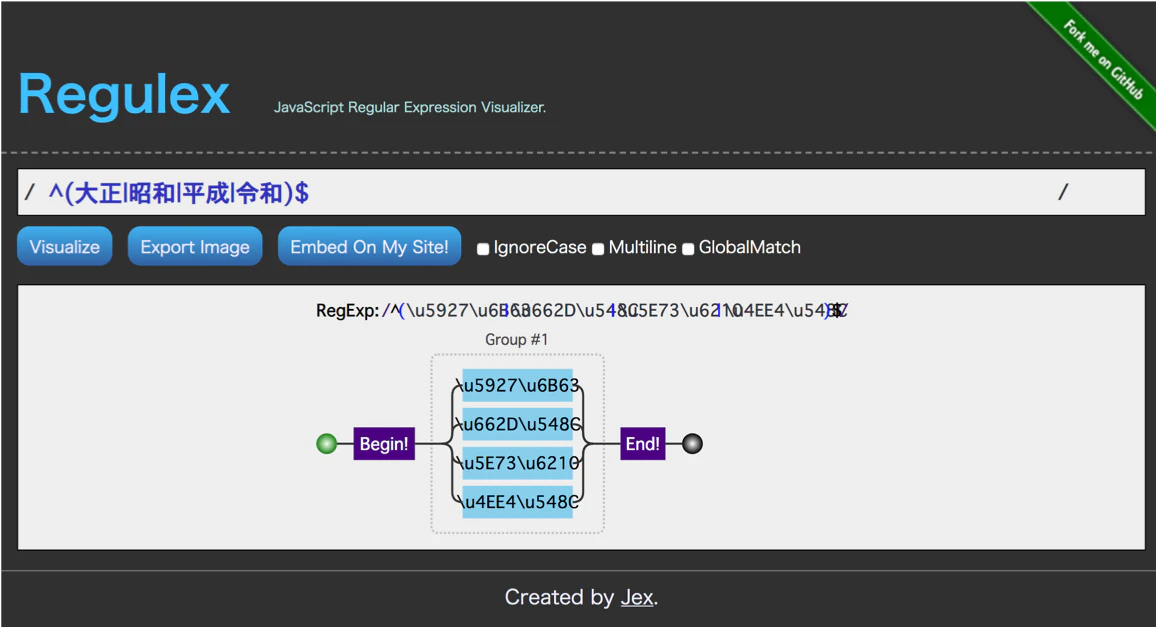Select the \u5927\u6B63 branch node

point(518,385)
